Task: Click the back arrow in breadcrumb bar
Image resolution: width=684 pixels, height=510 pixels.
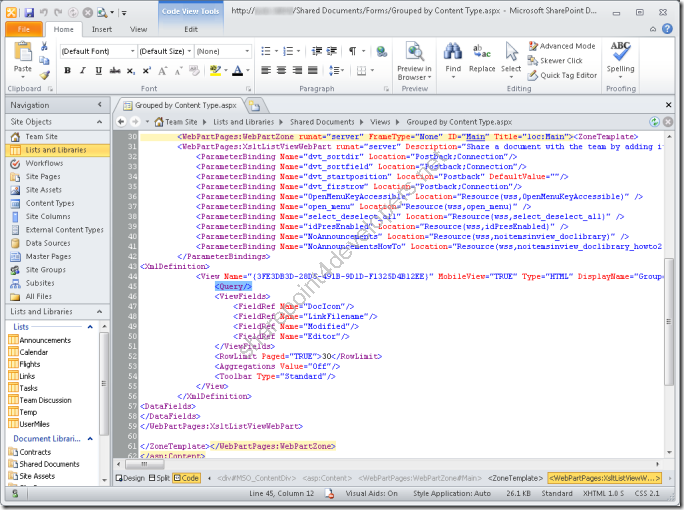Action: tap(121, 122)
